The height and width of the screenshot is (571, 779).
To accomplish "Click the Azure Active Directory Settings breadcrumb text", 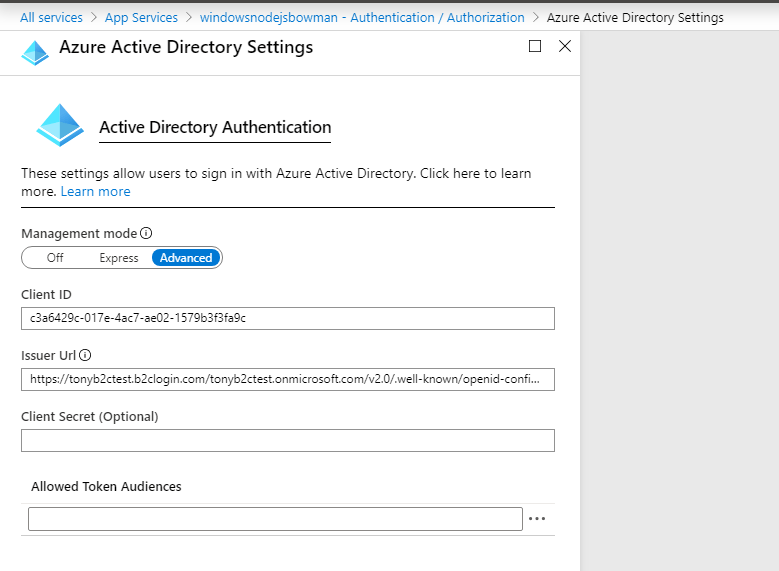I will pyautogui.click(x=635, y=17).
